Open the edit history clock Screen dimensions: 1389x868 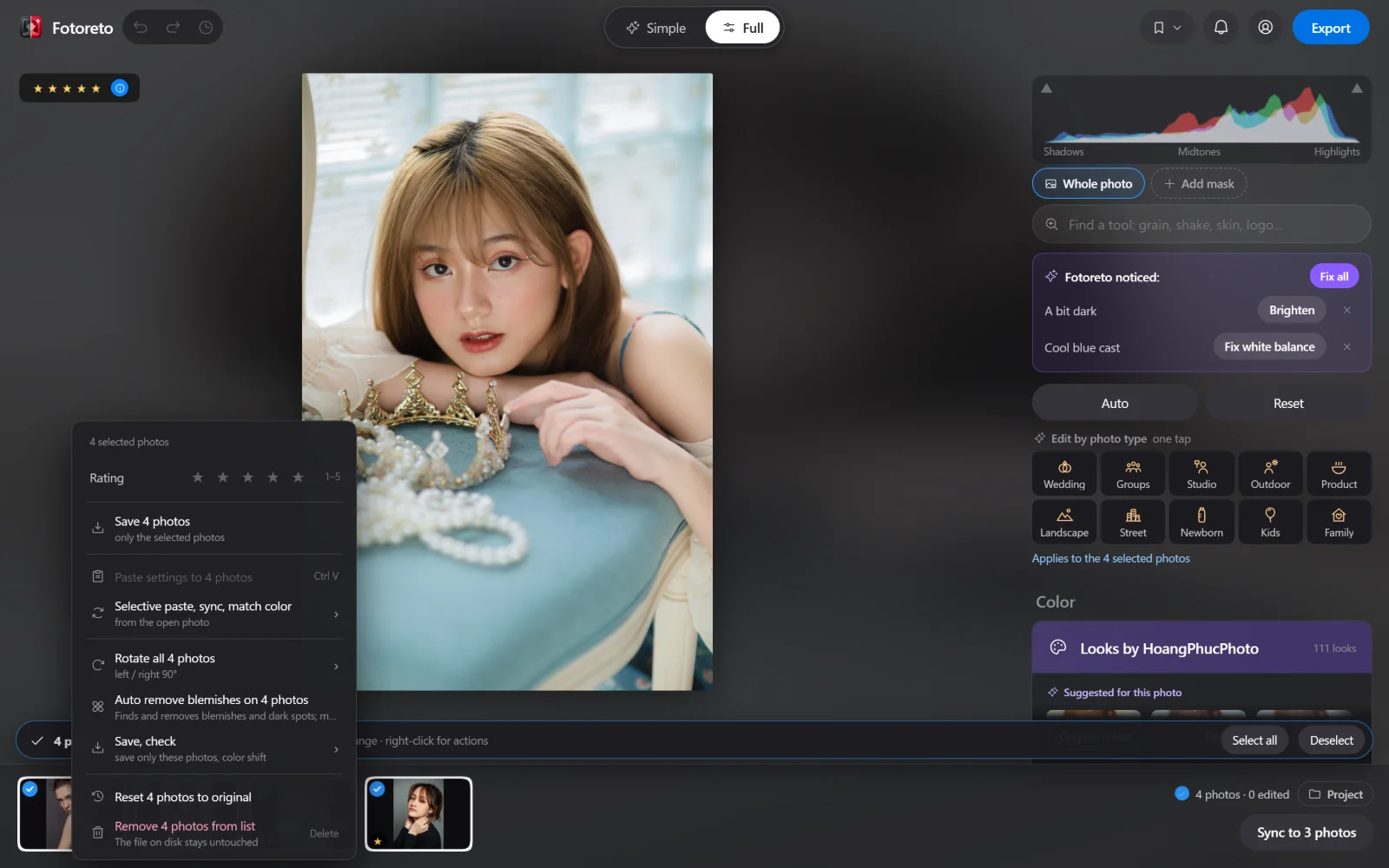click(206, 28)
